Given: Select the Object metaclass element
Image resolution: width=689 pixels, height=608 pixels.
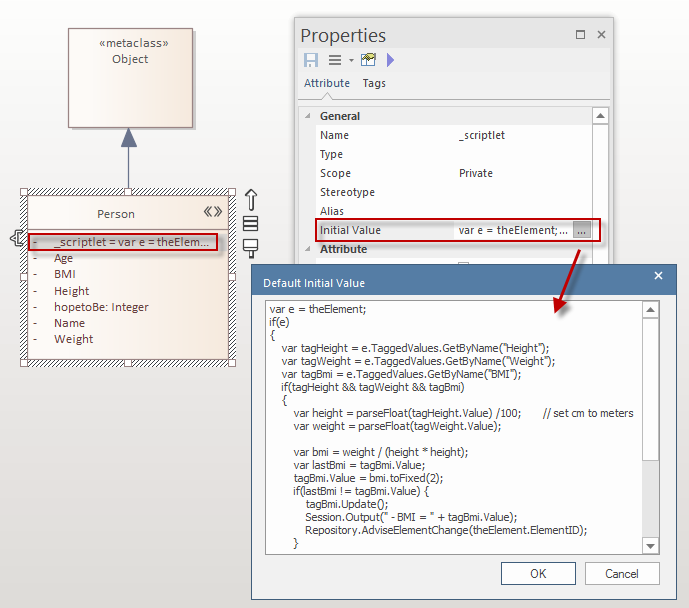Looking at the screenshot, I should [x=130, y=77].
